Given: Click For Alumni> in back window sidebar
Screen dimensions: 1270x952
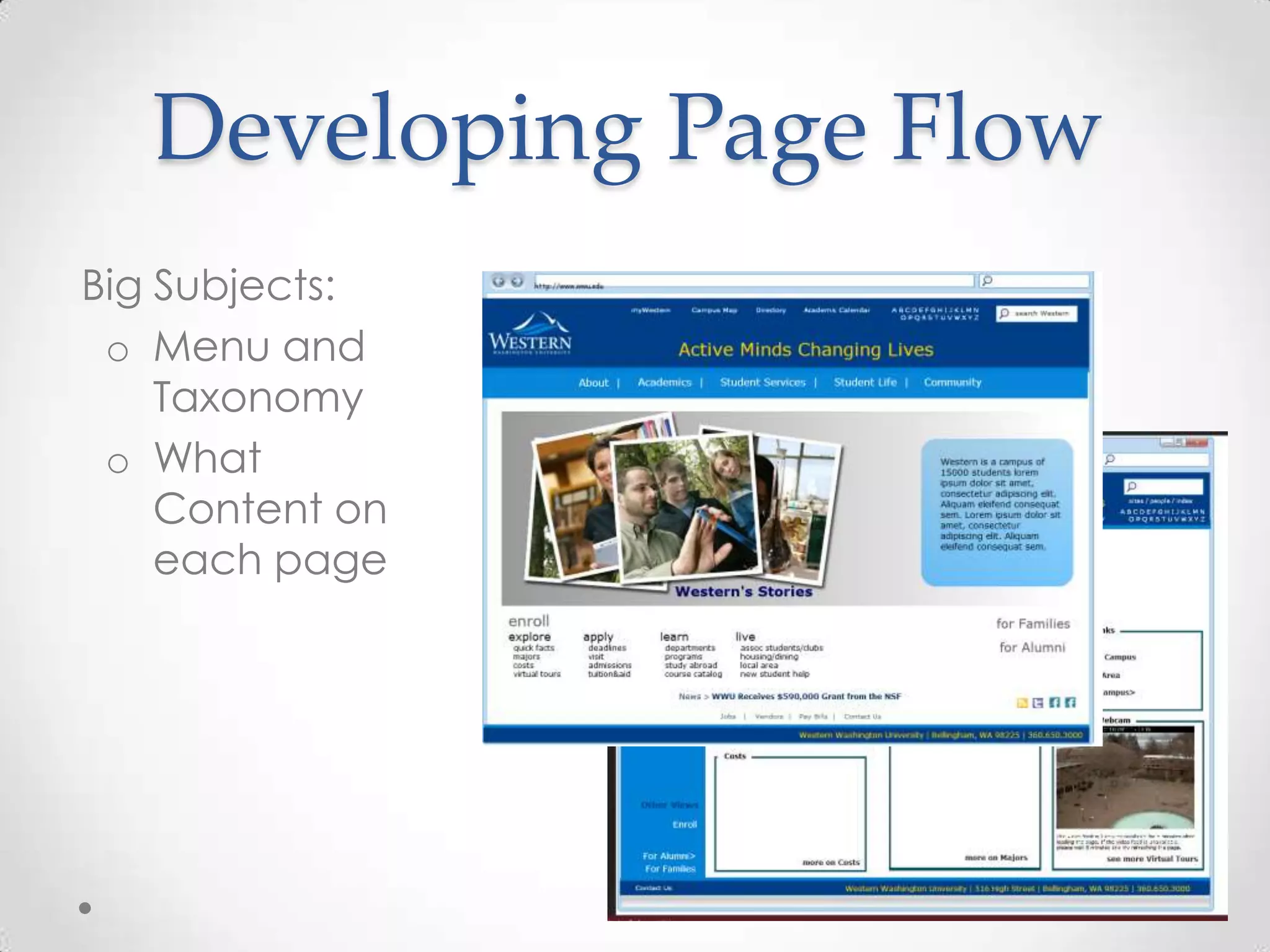Looking at the screenshot, I should coord(669,856).
